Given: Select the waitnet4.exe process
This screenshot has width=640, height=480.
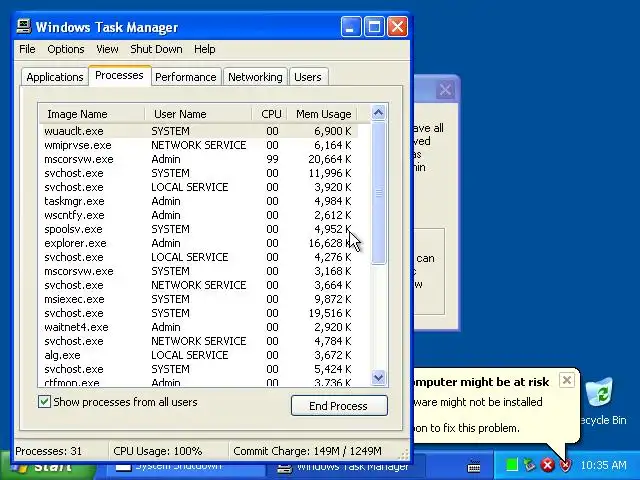Looking at the screenshot, I should click(199, 327).
